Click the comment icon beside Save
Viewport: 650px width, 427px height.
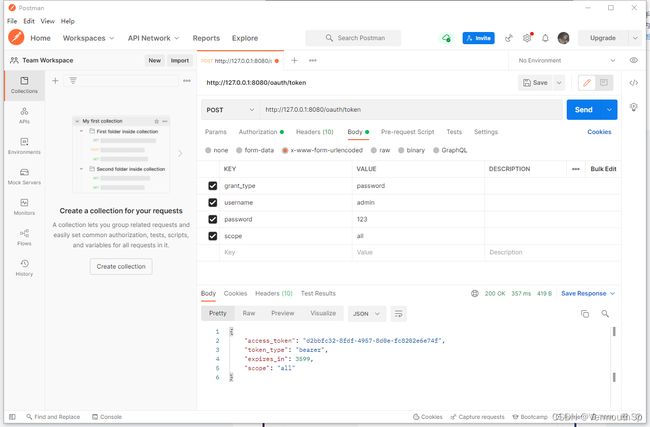pyautogui.click(x=604, y=82)
